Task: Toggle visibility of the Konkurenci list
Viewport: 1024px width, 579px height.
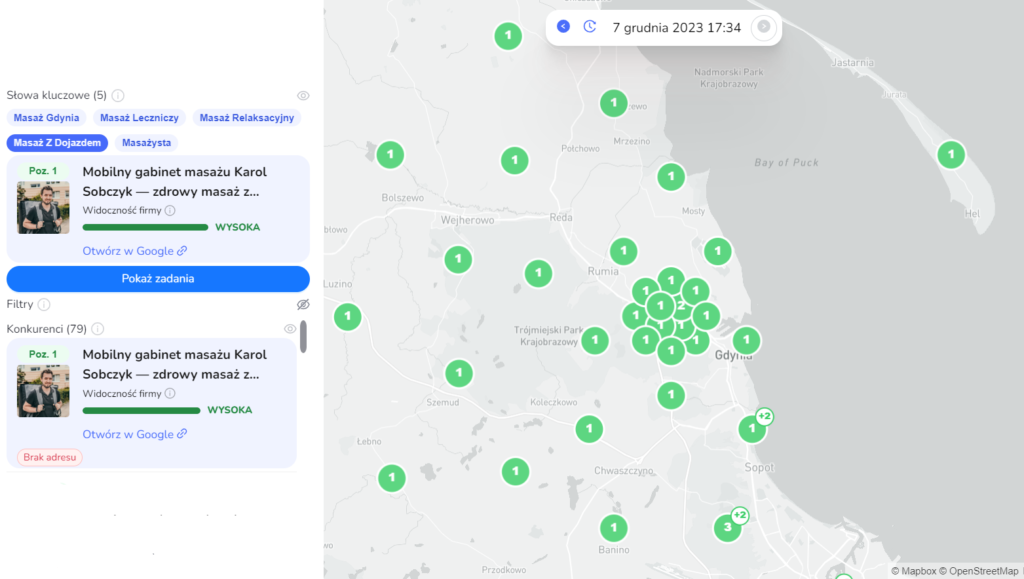Action: [x=290, y=329]
